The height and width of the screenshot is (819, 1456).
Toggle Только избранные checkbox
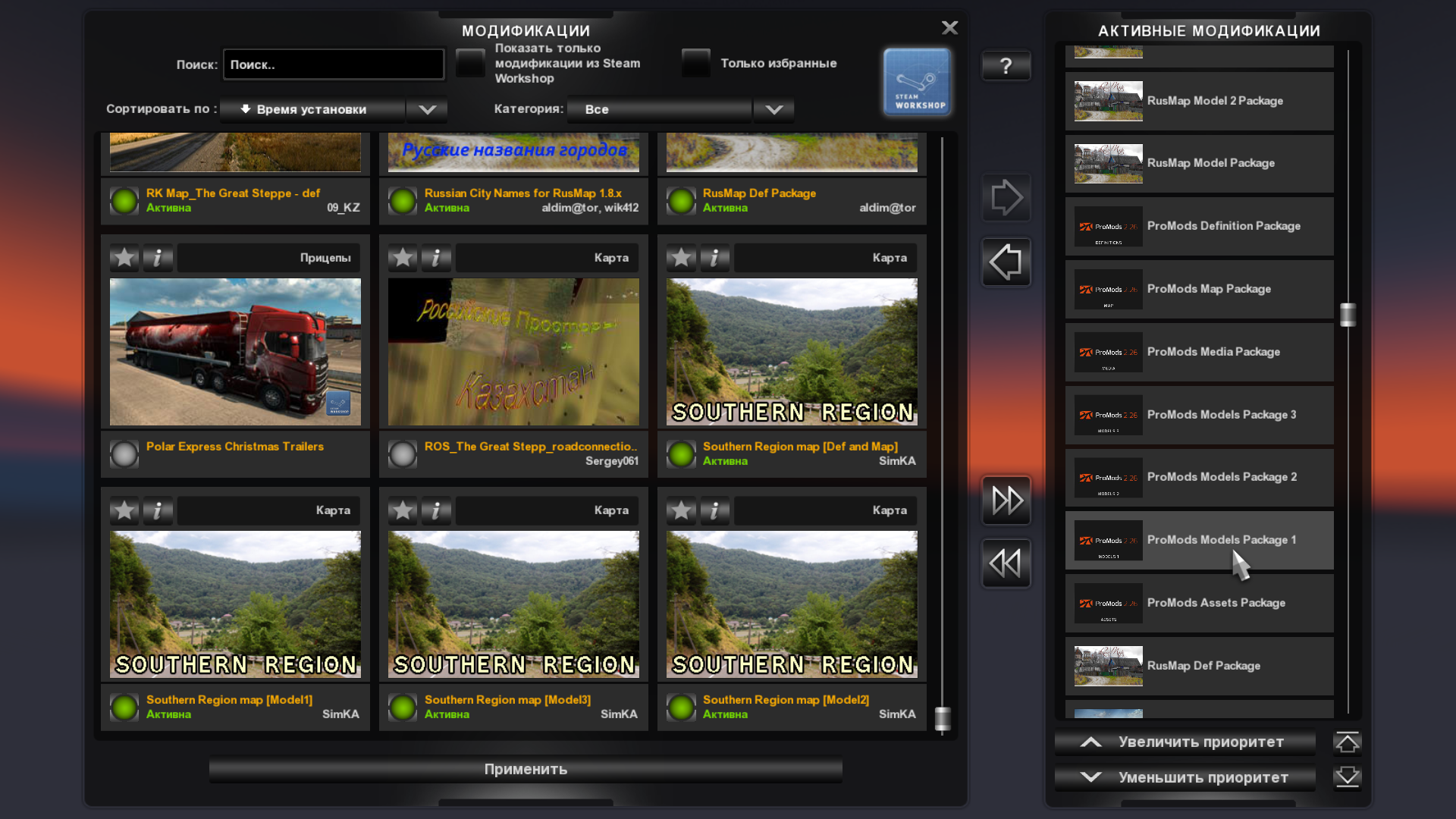point(695,63)
